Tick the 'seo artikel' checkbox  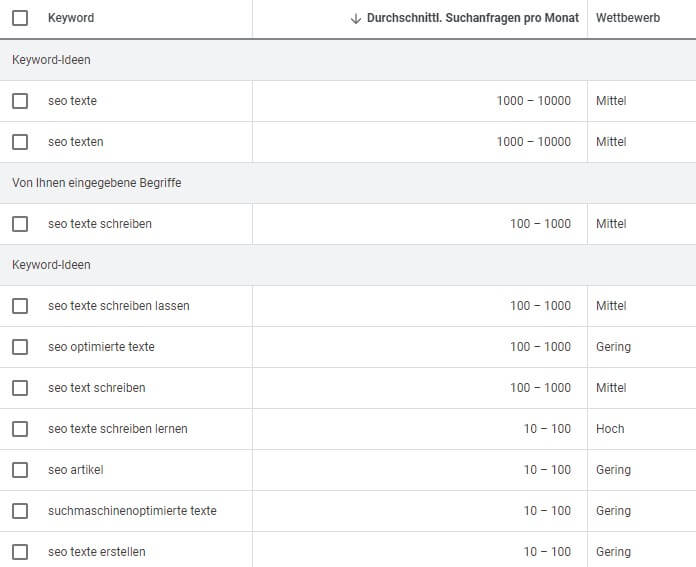(x=20, y=470)
